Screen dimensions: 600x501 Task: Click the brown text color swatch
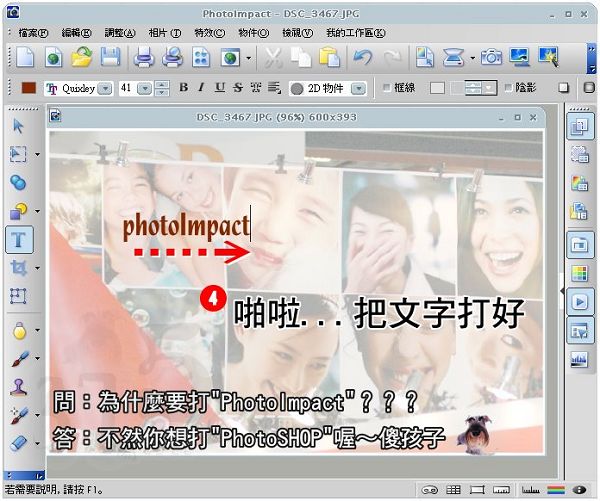(29, 88)
